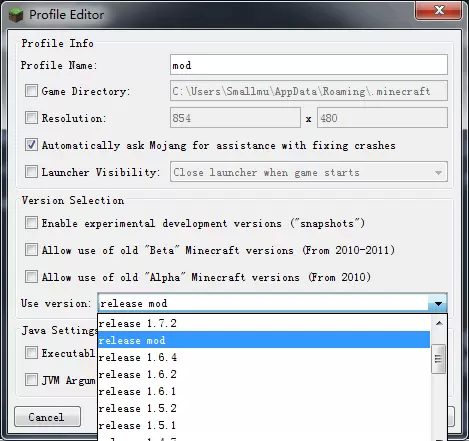Select the highlighted release mod entry

pos(264,340)
